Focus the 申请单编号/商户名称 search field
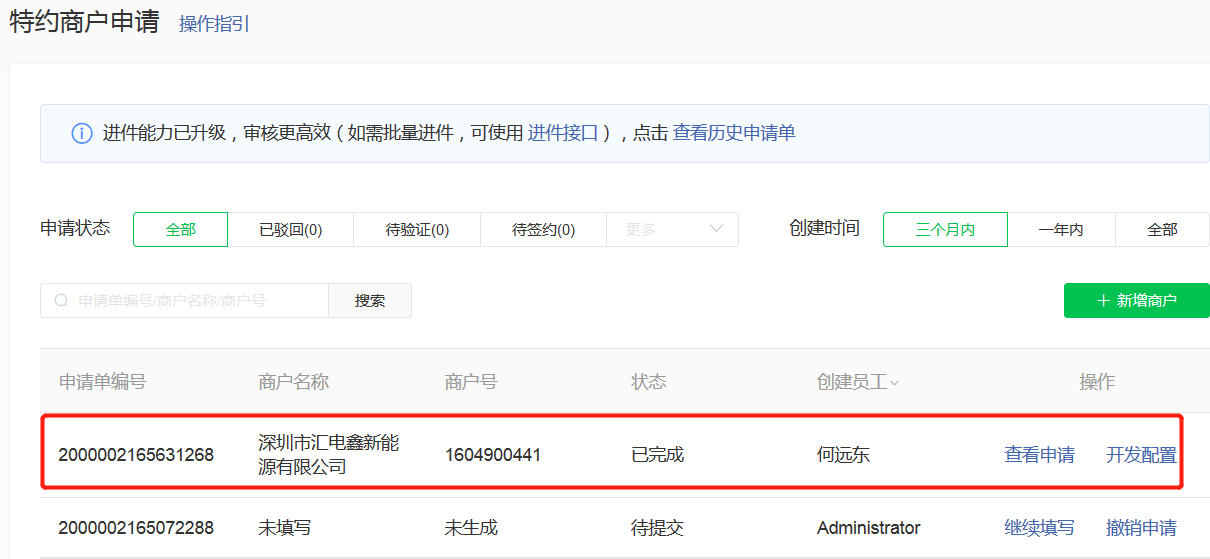The image size is (1210, 559). click(x=195, y=300)
